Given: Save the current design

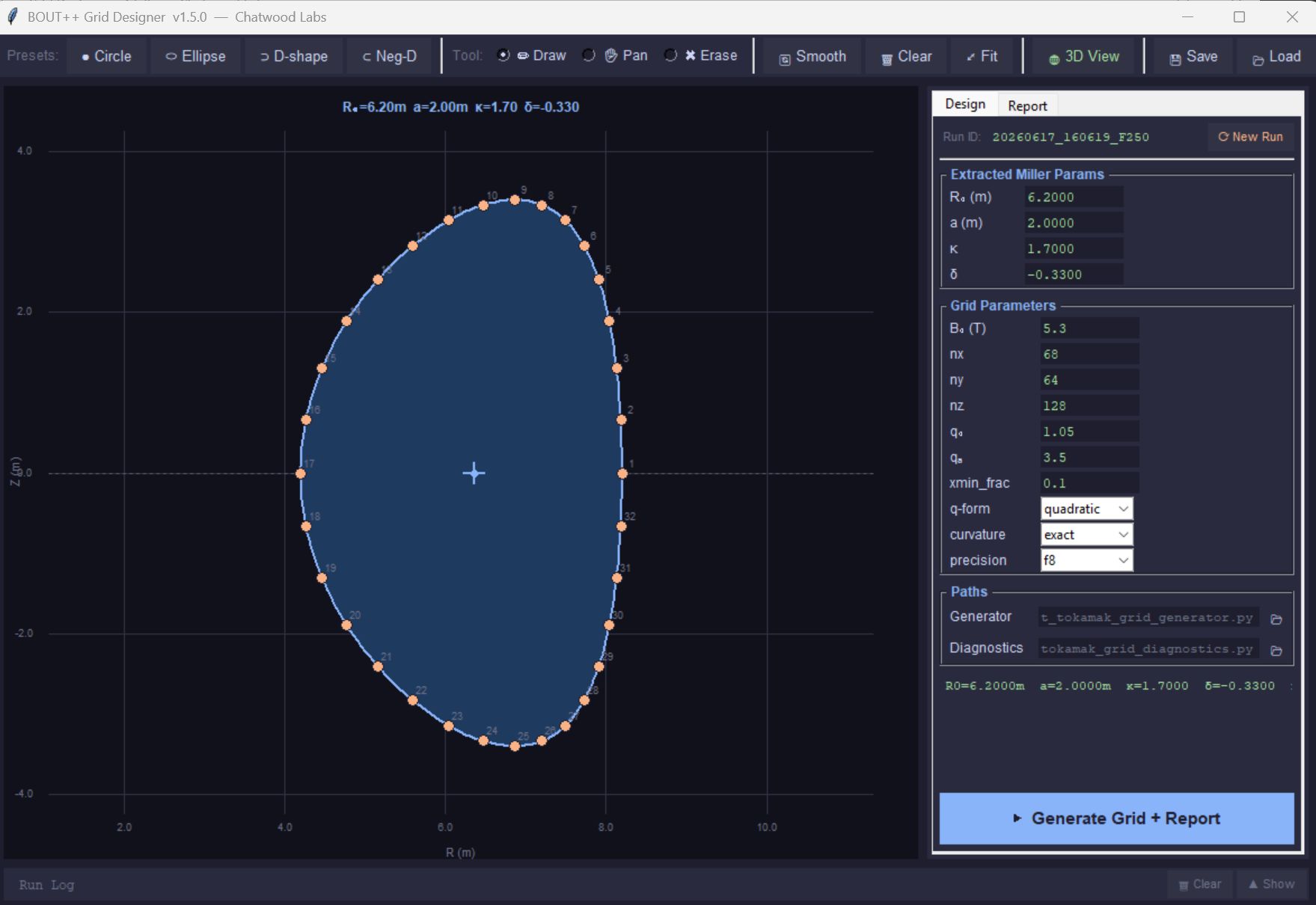Looking at the screenshot, I should [1193, 57].
